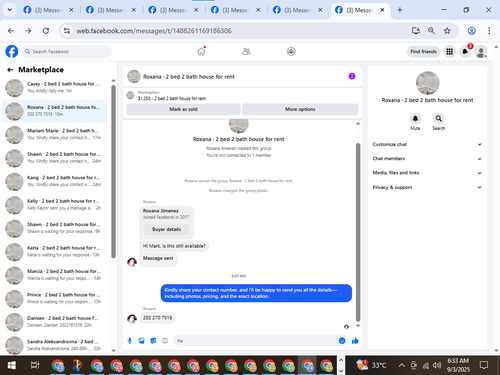Click the Mark as sold button

183,109
